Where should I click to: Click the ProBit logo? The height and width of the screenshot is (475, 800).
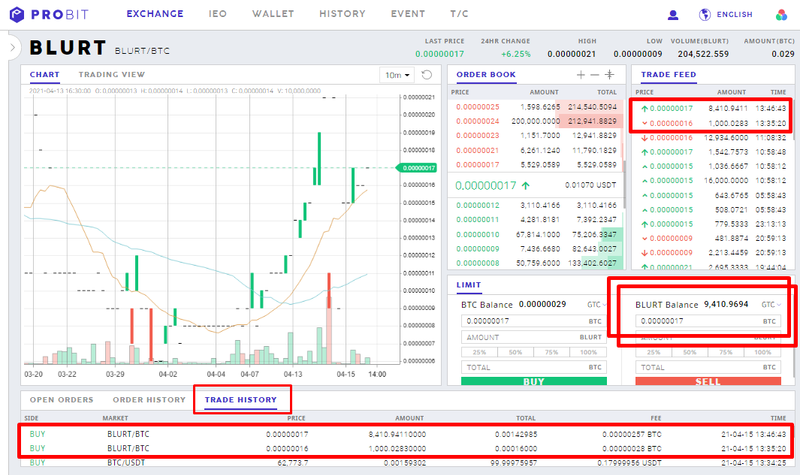click(49, 14)
